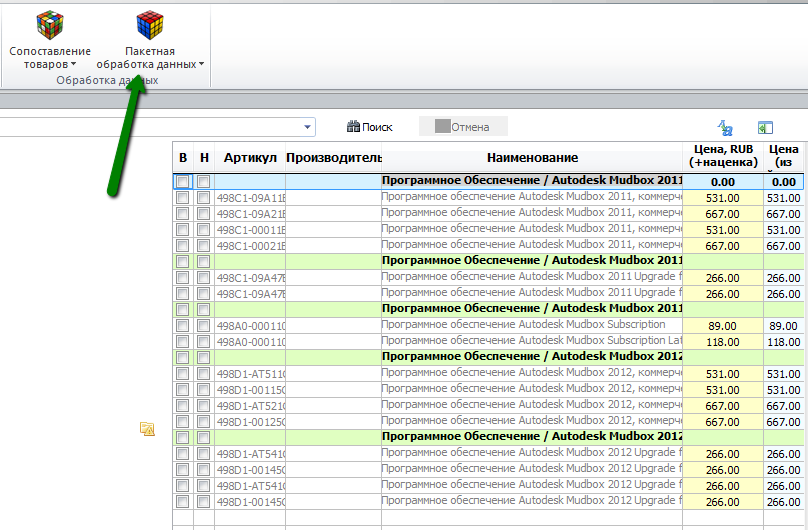Check the В box for article 498C1-00011
This screenshot has width=808, height=530.
click(x=182, y=229)
